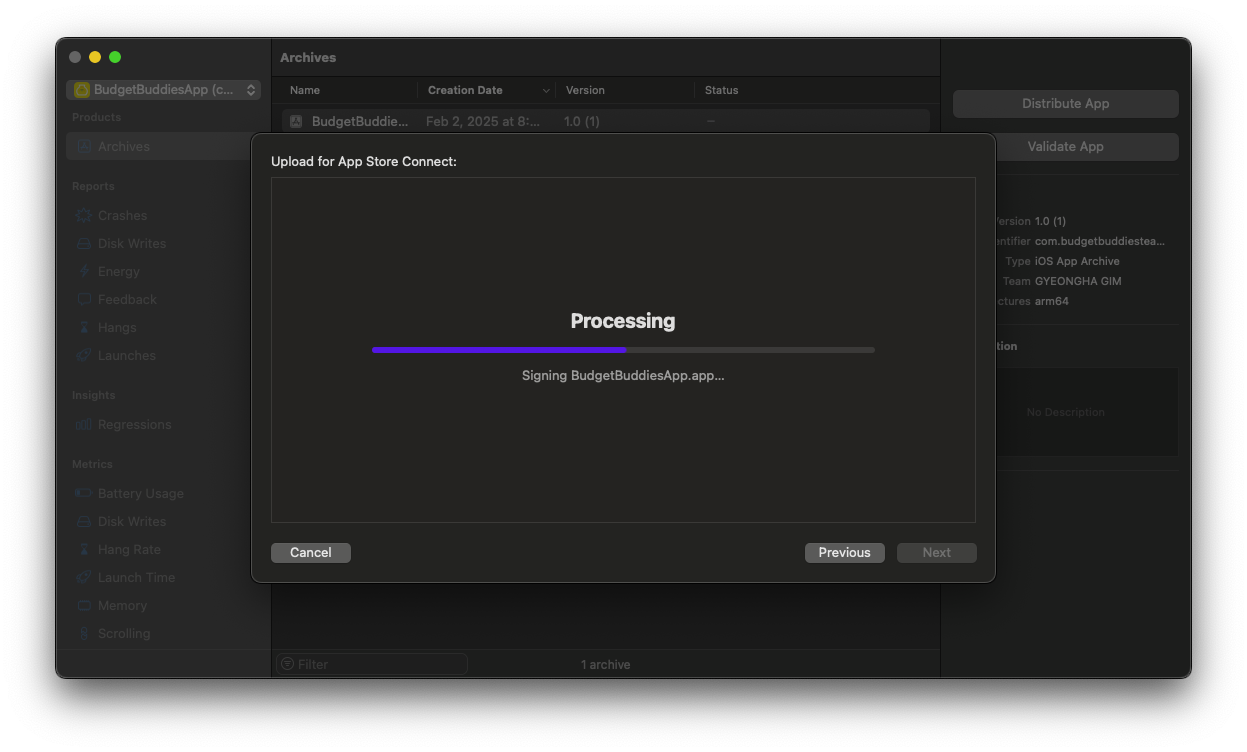1247x752 pixels.
Task: Click Version 1.0 (1) in inspector
Action: tap(1050, 221)
